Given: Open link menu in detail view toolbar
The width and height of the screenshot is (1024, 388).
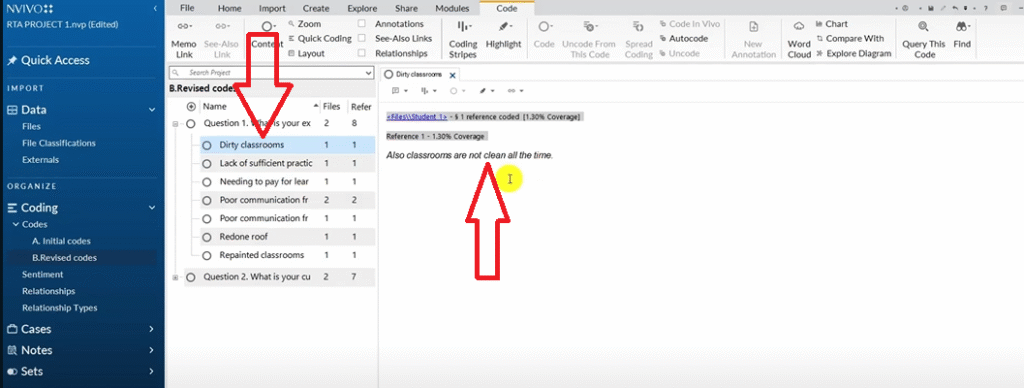Looking at the screenshot, I should click(516, 91).
